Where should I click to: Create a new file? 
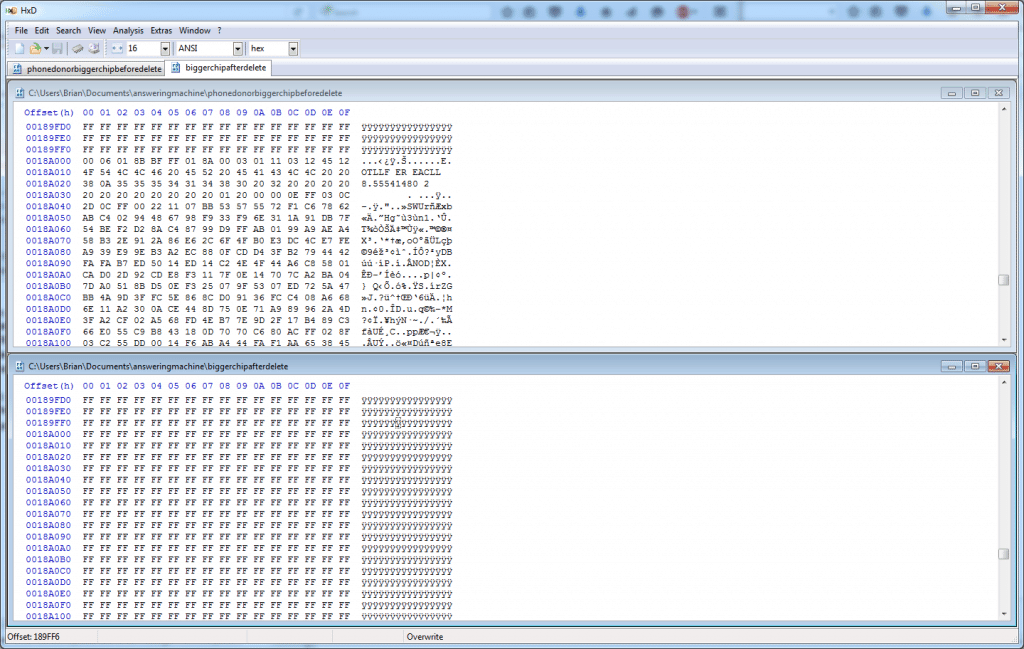(20, 48)
